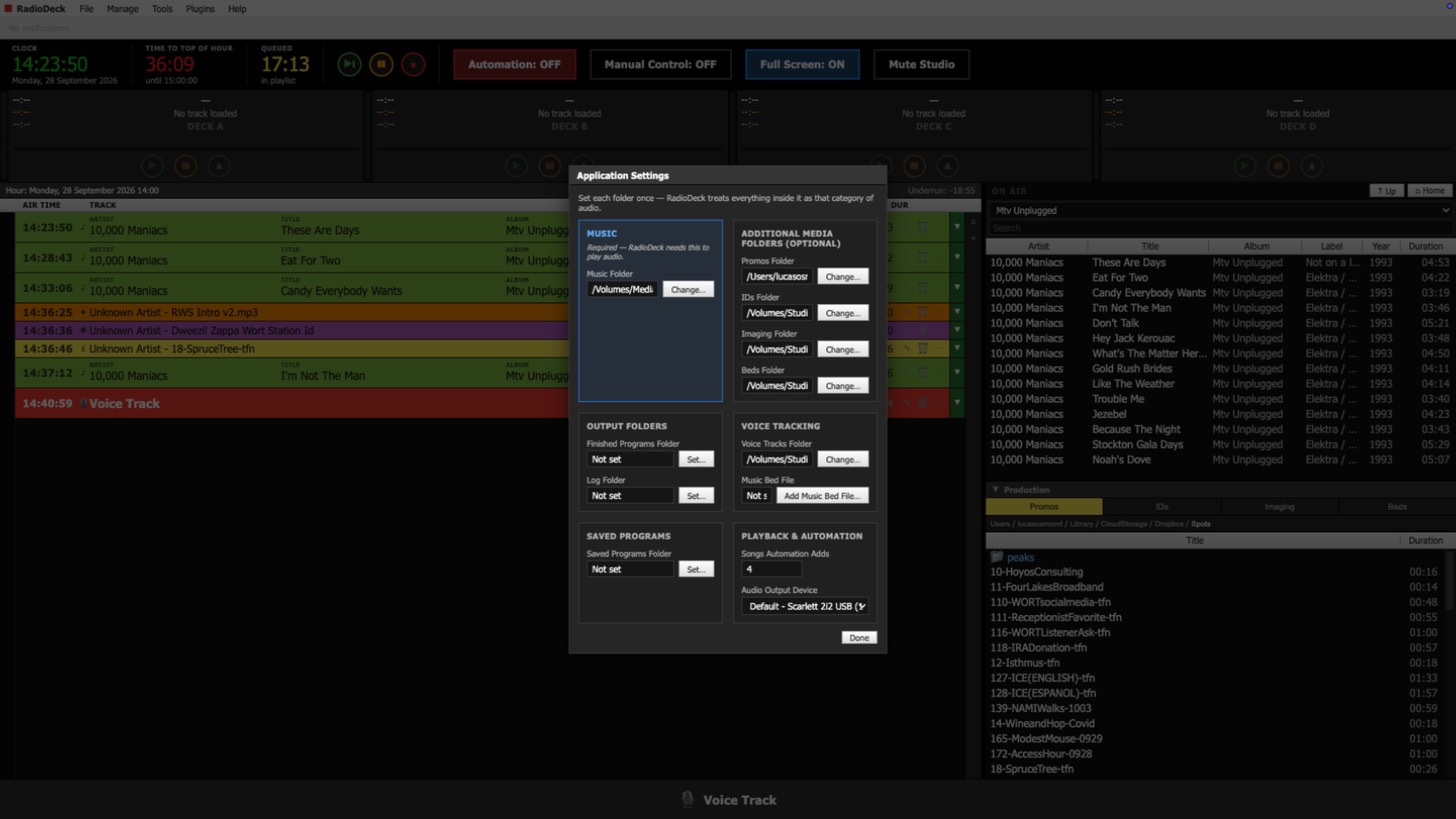
Task: Click Deck C eject icon
Action: pyautogui.click(x=947, y=166)
